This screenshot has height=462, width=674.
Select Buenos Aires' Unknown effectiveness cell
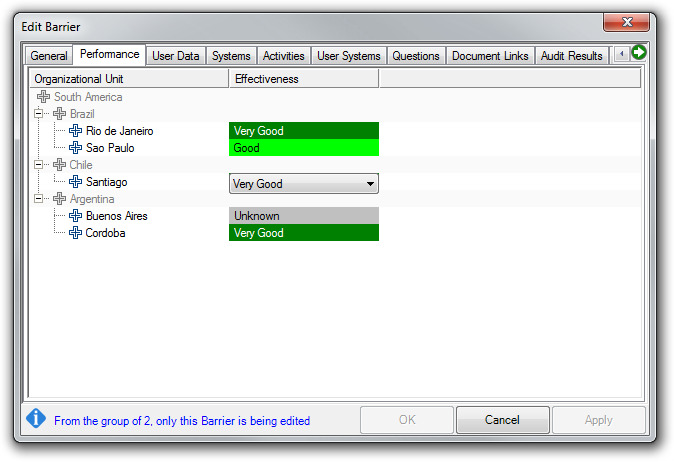pyautogui.click(x=304, y=216)
